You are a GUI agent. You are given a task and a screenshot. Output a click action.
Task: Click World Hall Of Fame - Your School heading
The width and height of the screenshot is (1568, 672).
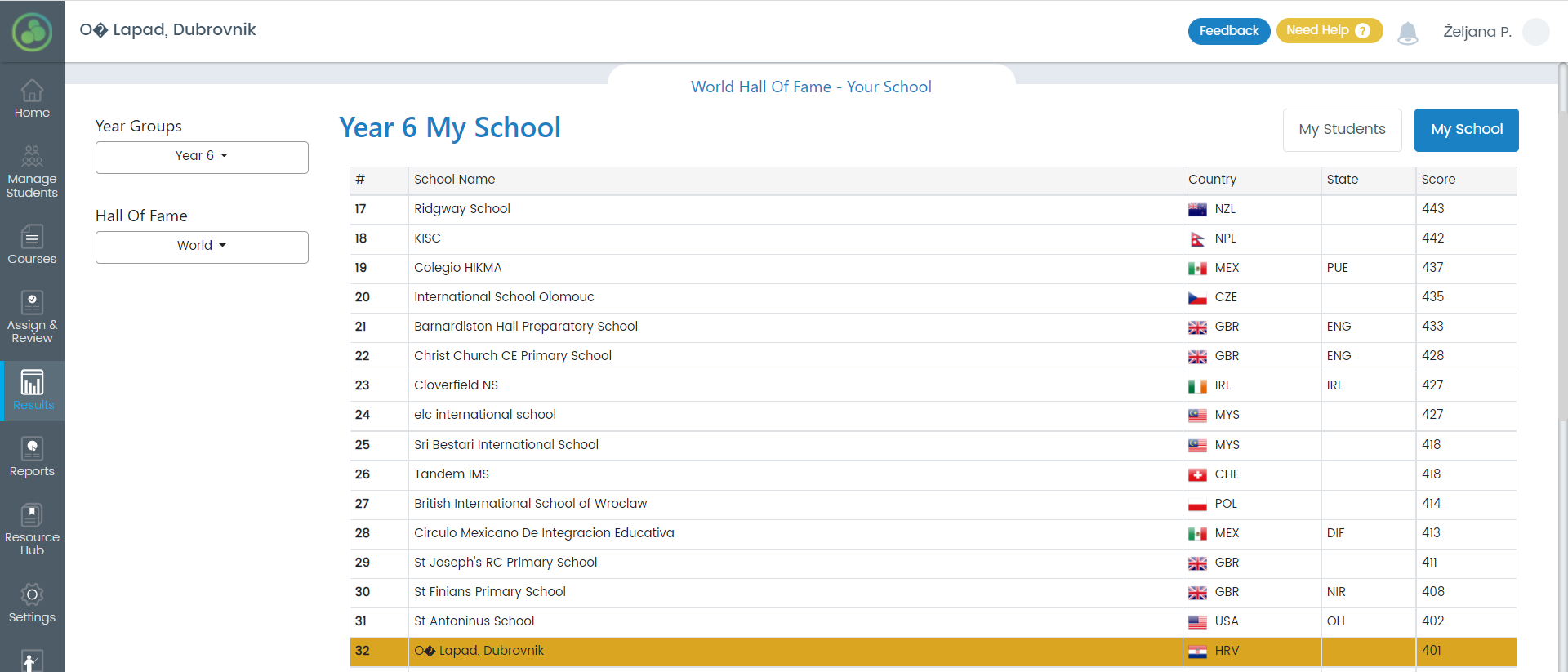811,87
